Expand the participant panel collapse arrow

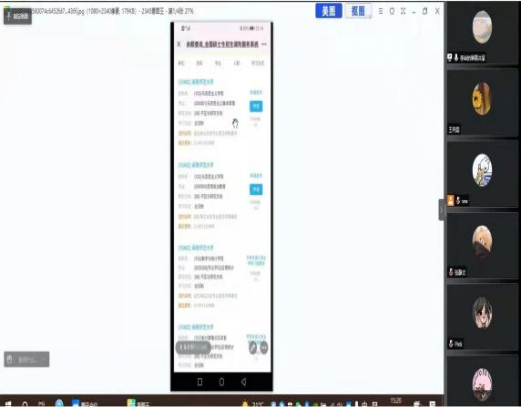pos(441,210)
